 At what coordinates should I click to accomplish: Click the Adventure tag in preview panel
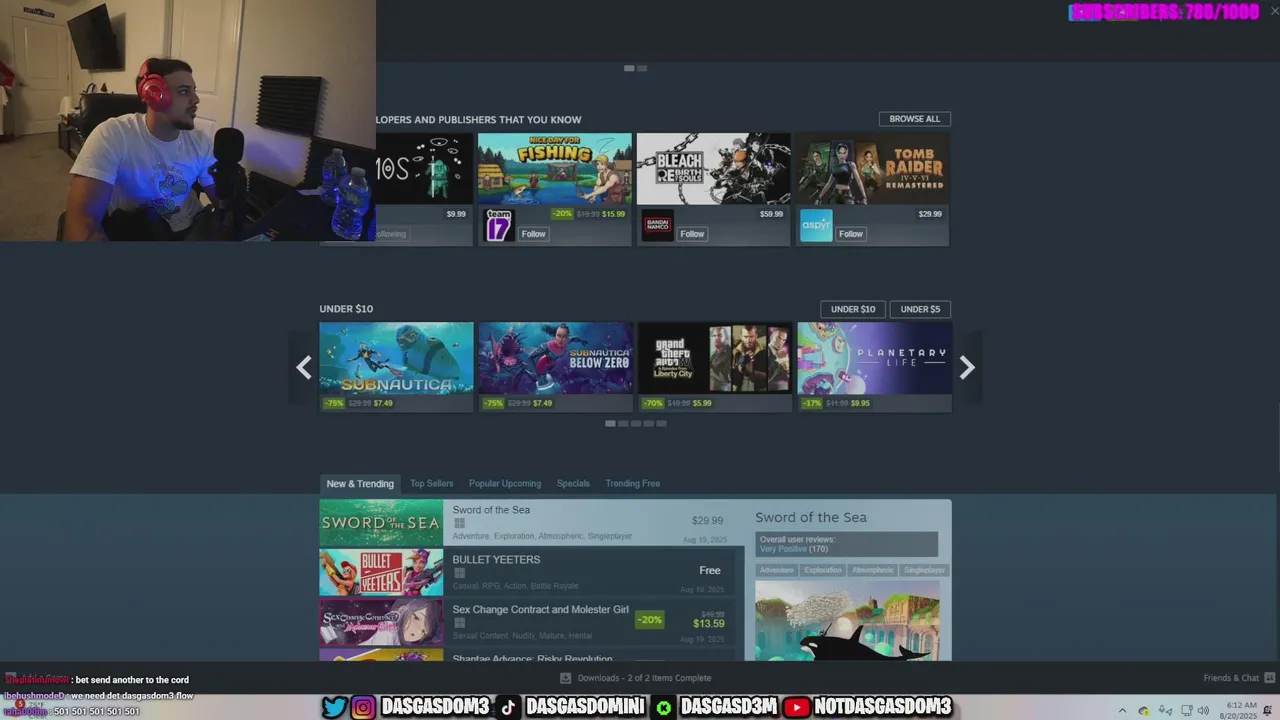[x=776, y=570]
